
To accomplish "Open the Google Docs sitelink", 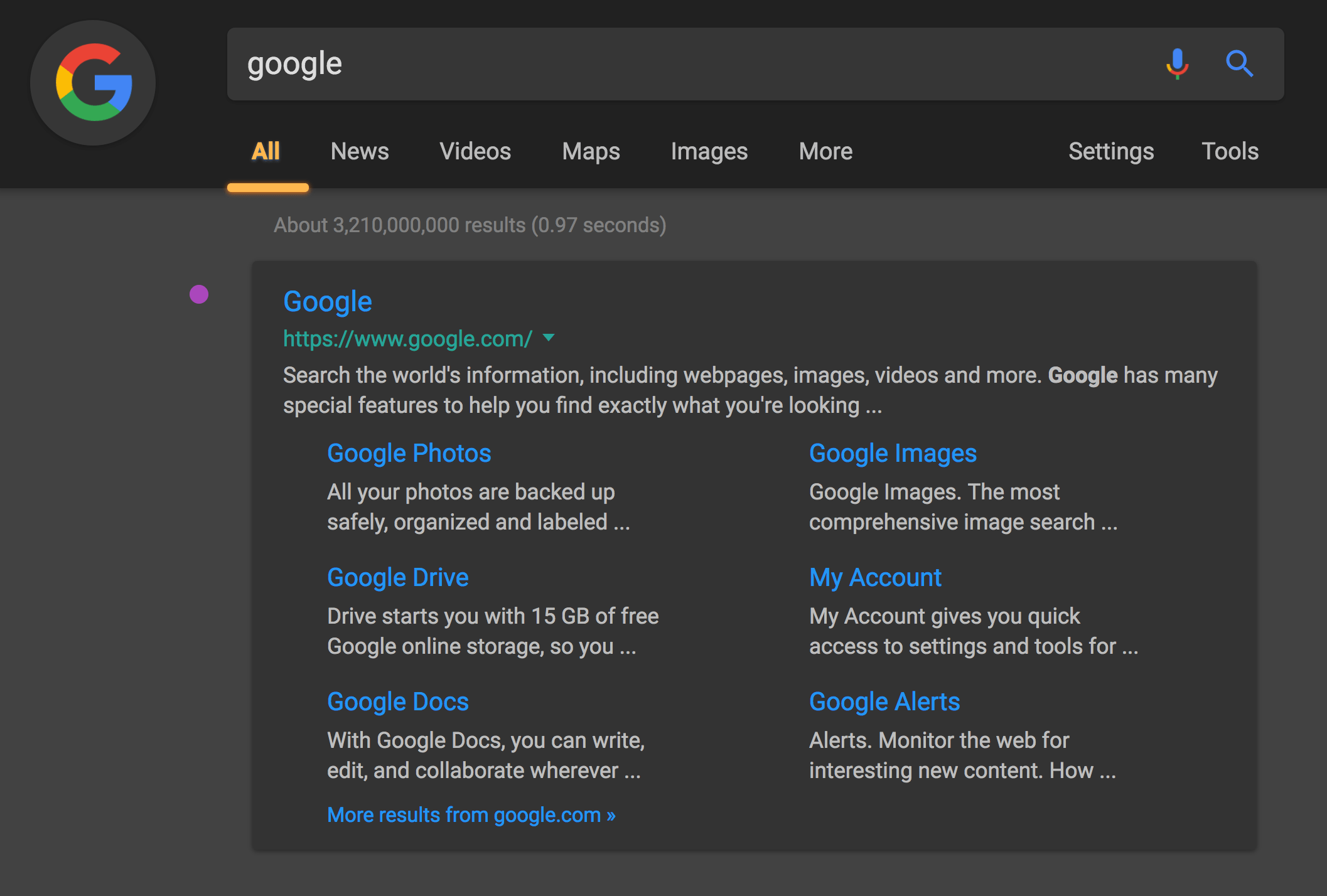I will pos(398,702).
